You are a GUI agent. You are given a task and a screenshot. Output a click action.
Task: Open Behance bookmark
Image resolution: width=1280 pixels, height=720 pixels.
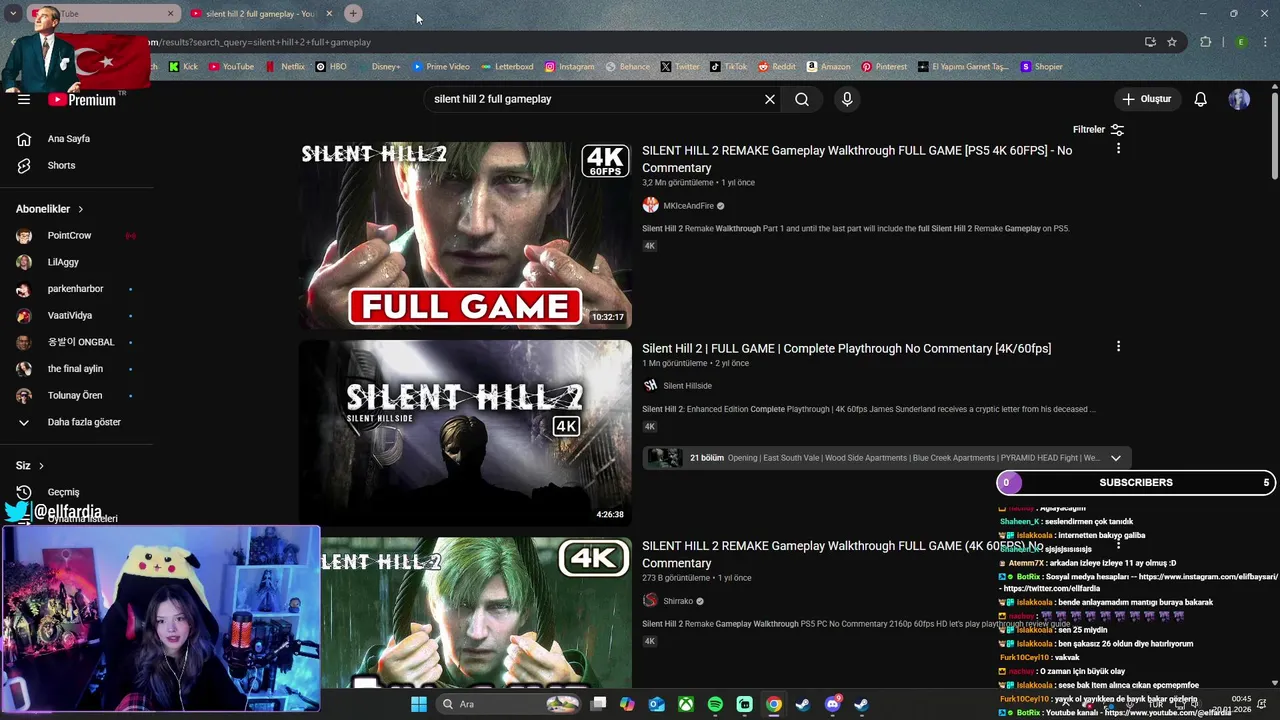[x=628, y=67]
